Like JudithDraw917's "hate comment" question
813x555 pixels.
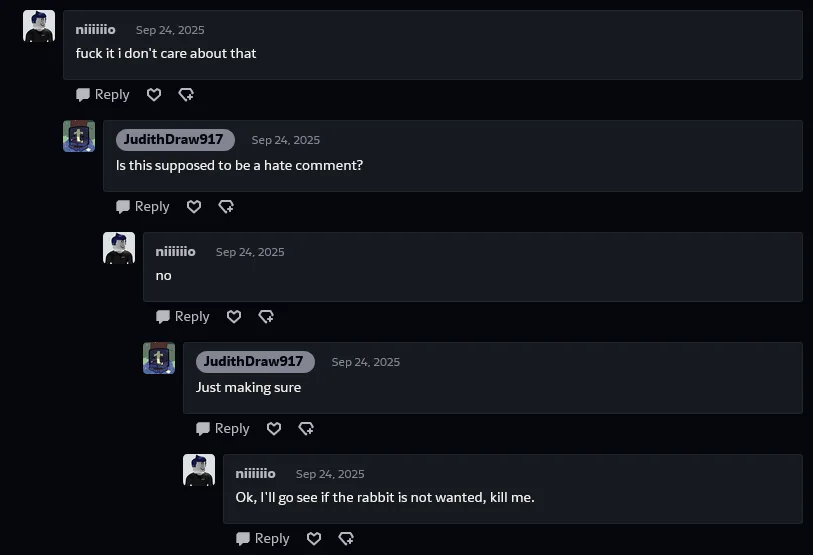[194, 207]
